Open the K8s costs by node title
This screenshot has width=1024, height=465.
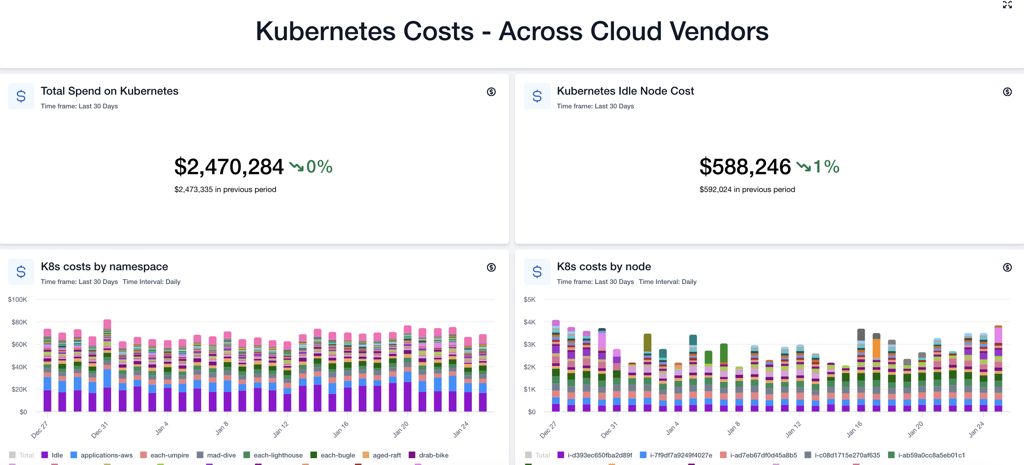[x=603, y=267]
